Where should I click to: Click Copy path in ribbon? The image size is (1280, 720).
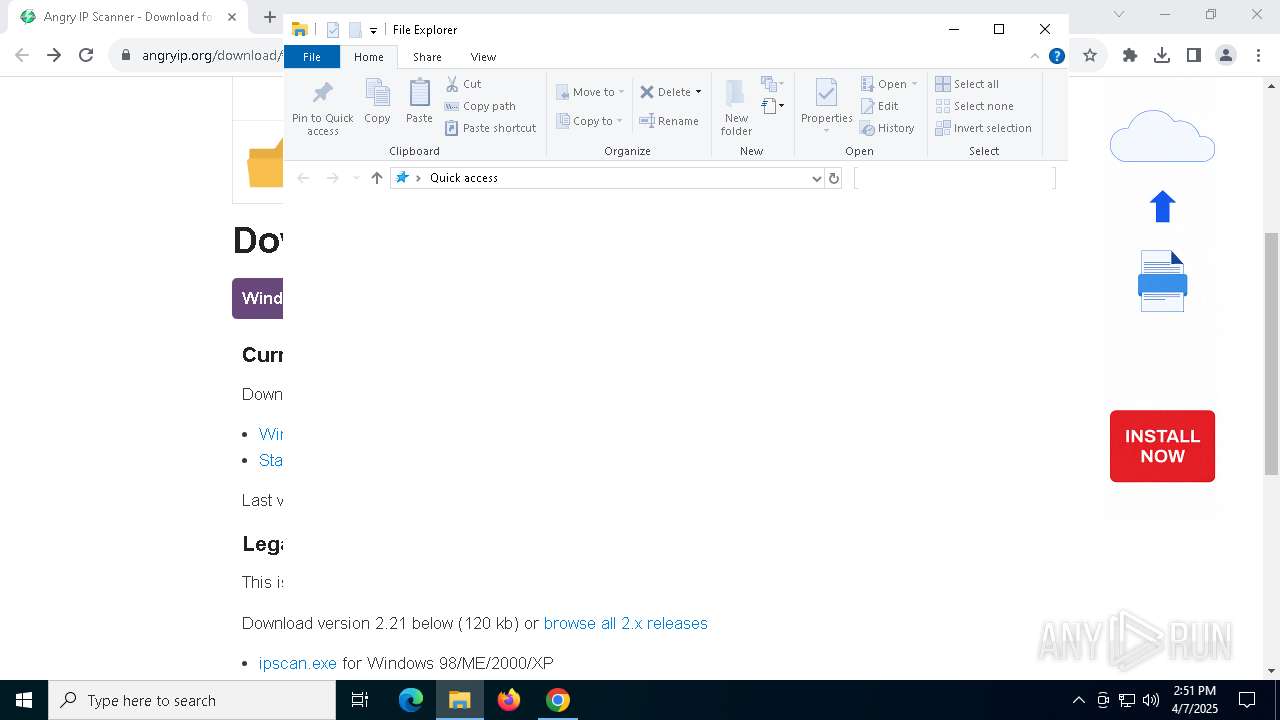click(x=480, y=106)
